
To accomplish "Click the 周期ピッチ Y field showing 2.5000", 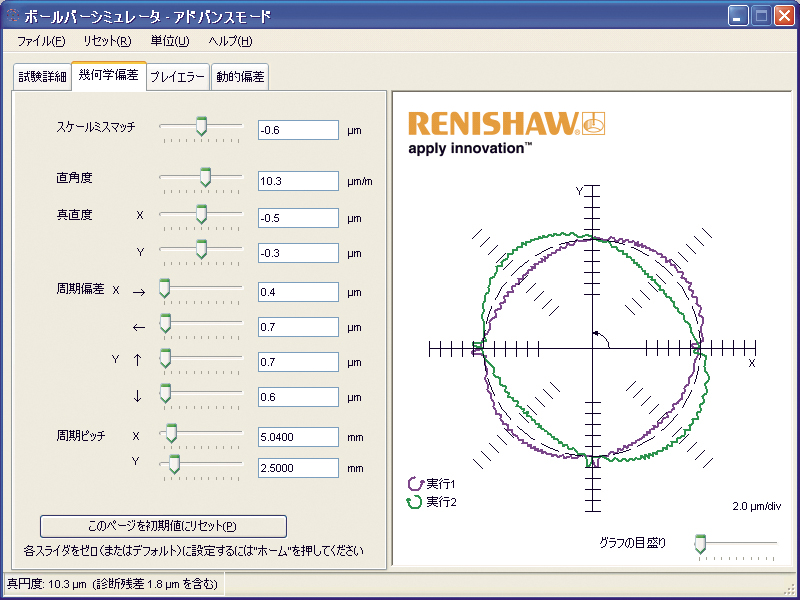I will (x=298, y=468).
